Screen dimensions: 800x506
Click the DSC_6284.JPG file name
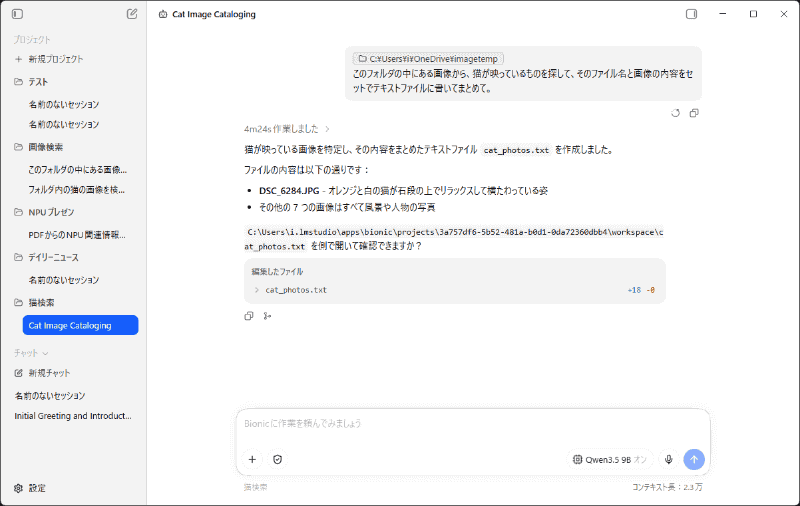point(289,191)
